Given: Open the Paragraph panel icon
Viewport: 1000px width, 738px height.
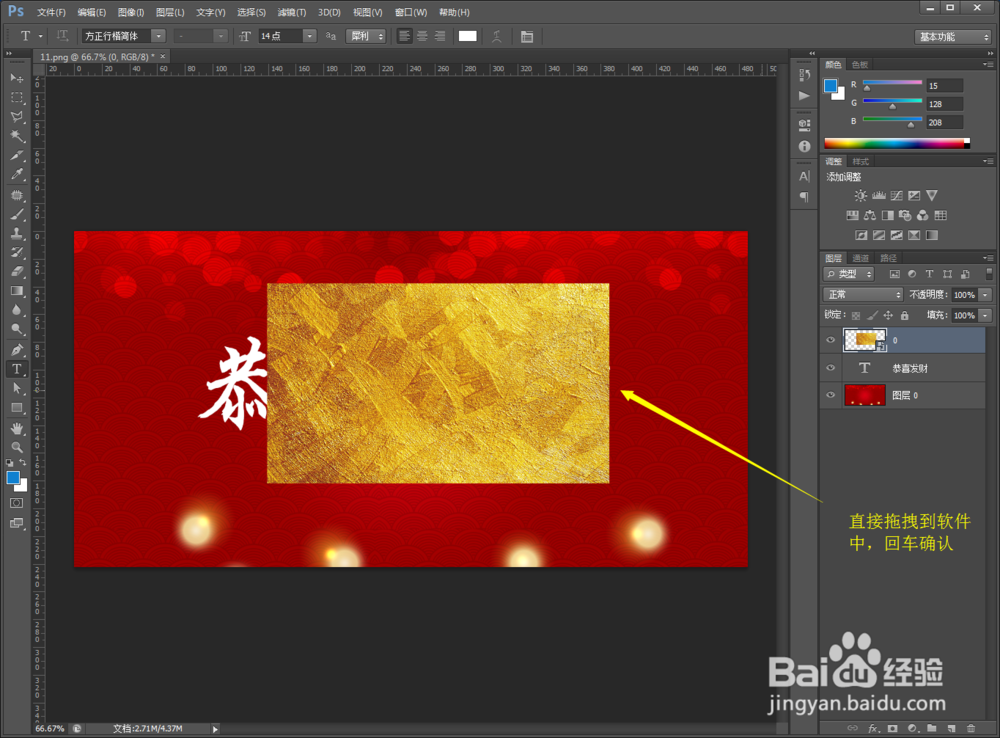Looking at the screenshot, I should 804,196.
